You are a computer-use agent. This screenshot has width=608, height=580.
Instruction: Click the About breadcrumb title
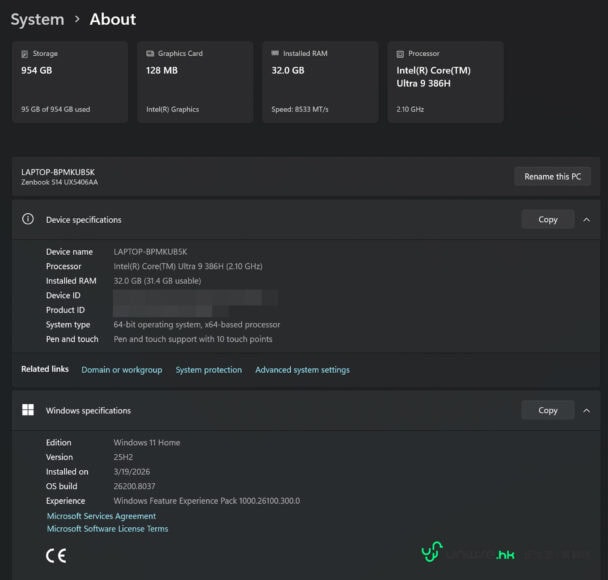(113, 19)
